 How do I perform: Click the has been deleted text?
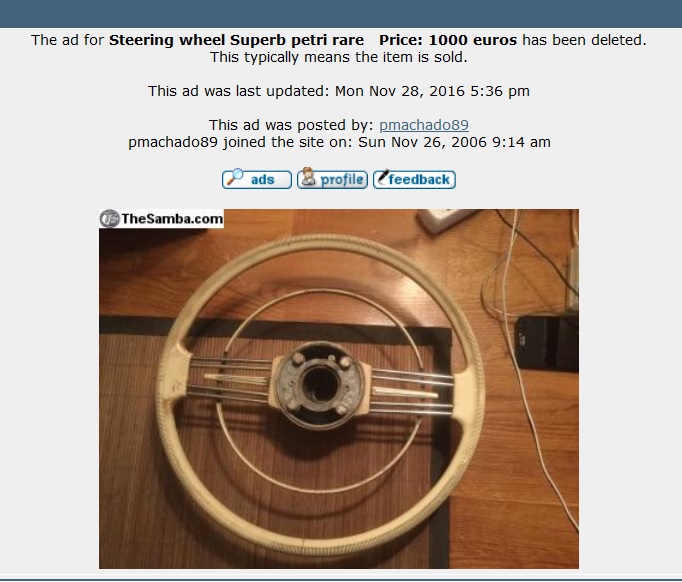pos(584,40)
